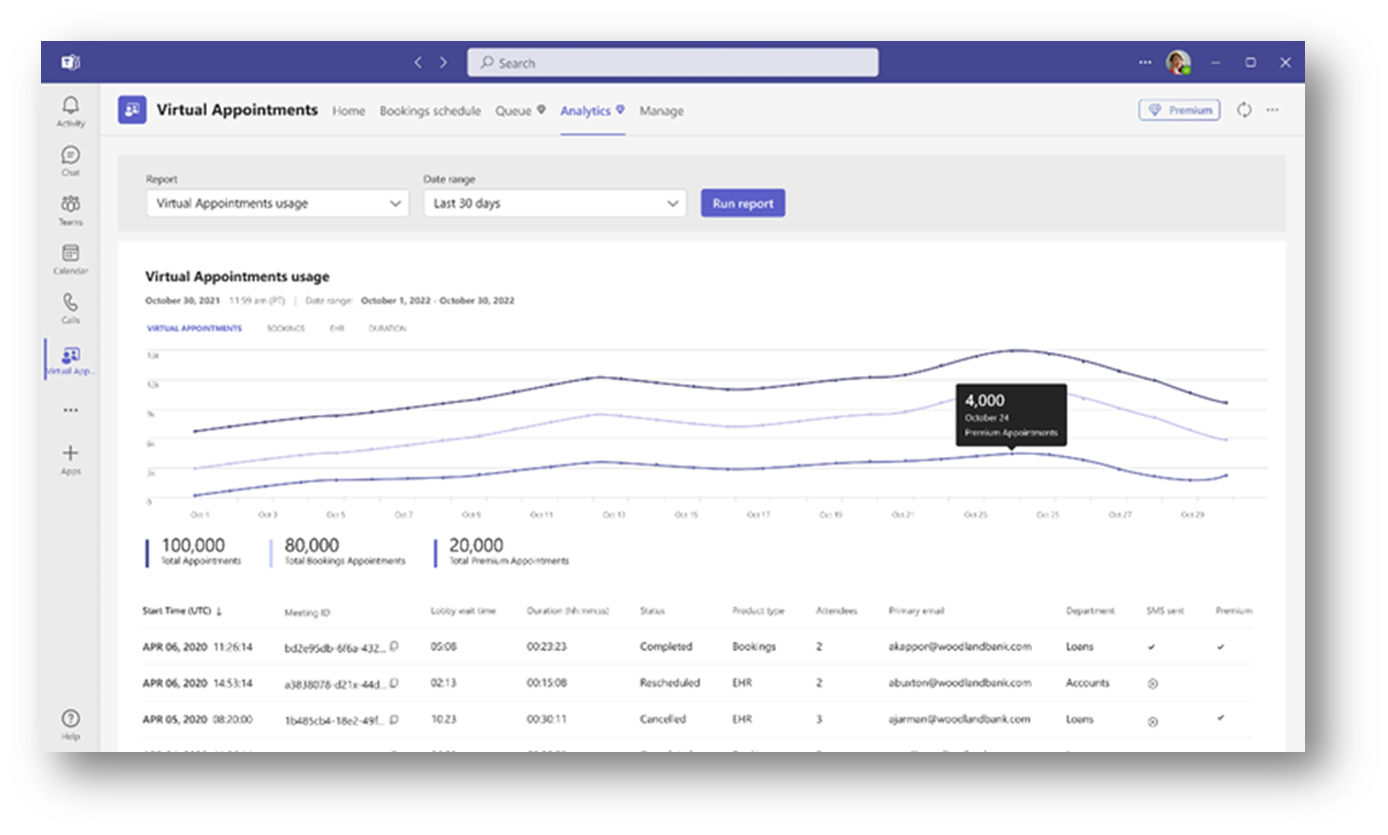Click the Run report button
1388x835 pixels.
[x=743, y=202]
